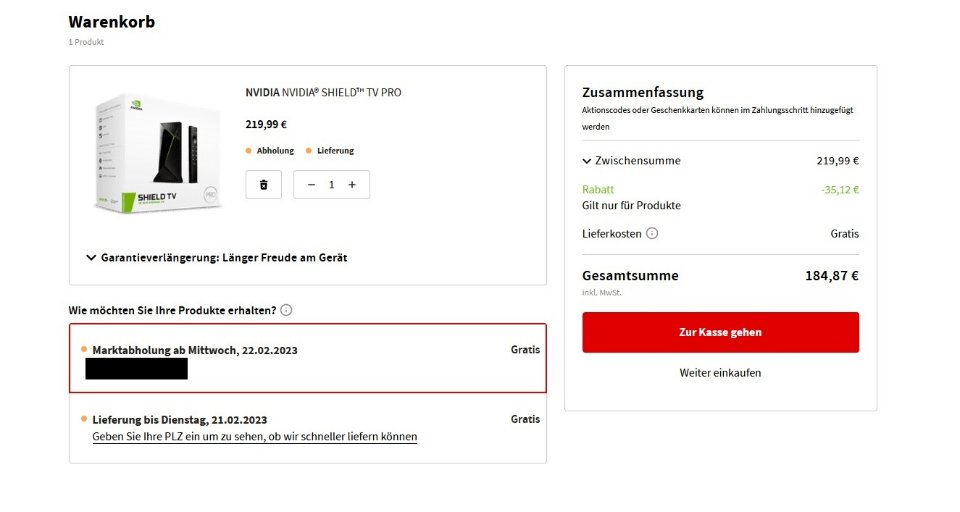
Task: Click the Abholung availability indicator
Action: tap(269, 151)
